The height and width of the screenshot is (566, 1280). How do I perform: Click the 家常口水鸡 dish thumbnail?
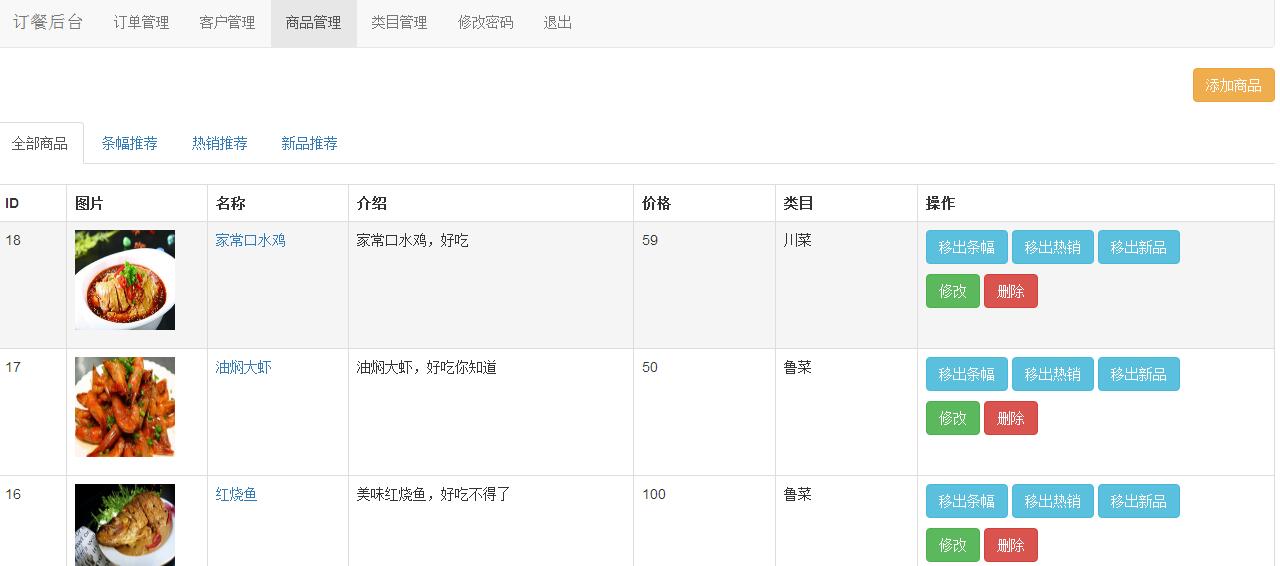(125, 280)
